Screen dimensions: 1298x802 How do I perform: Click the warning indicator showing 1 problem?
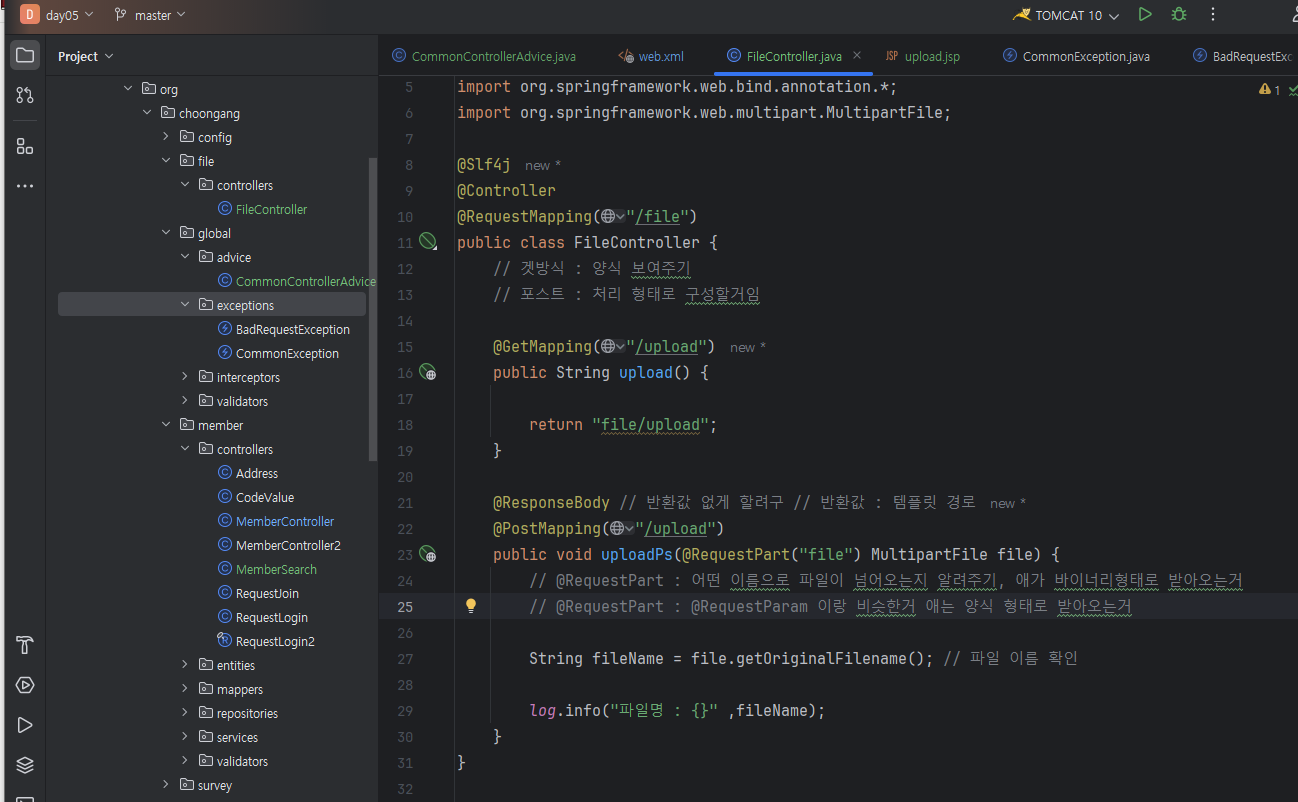(x=1270, y=90)
